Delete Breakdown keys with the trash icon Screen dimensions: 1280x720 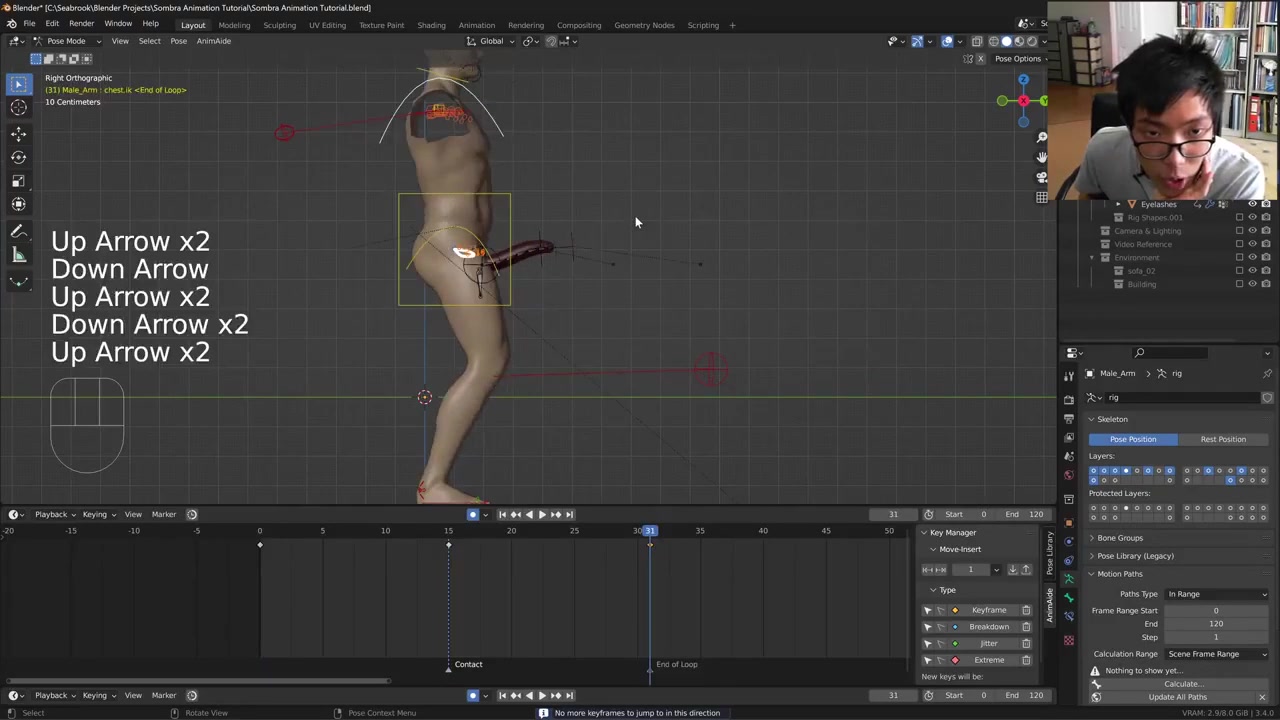pyautogui.click(x=1026, y=627)
